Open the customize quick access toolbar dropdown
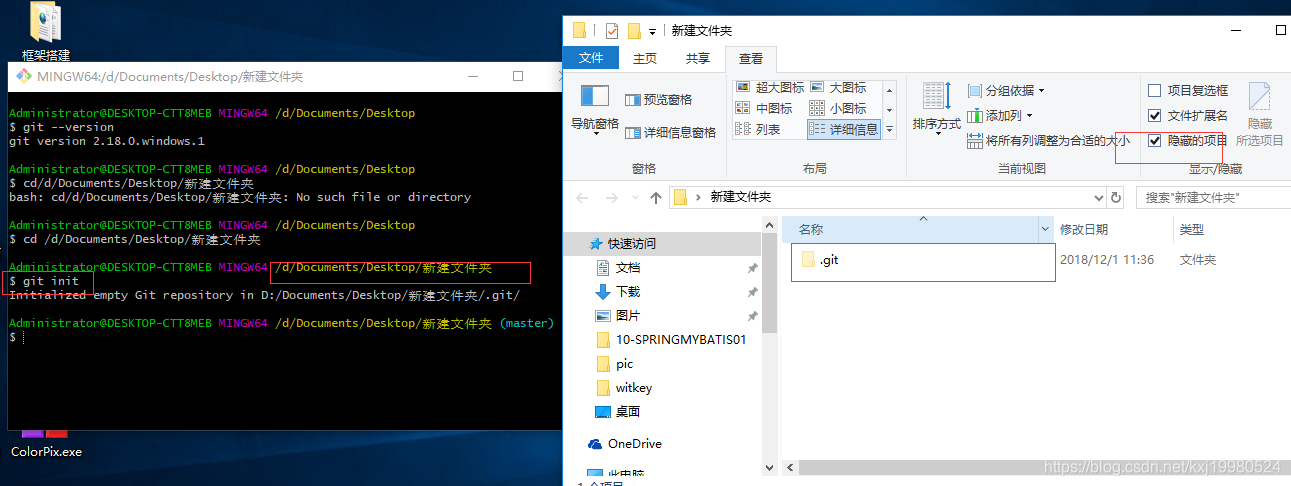1291x486 pixels. pos(653,31)
